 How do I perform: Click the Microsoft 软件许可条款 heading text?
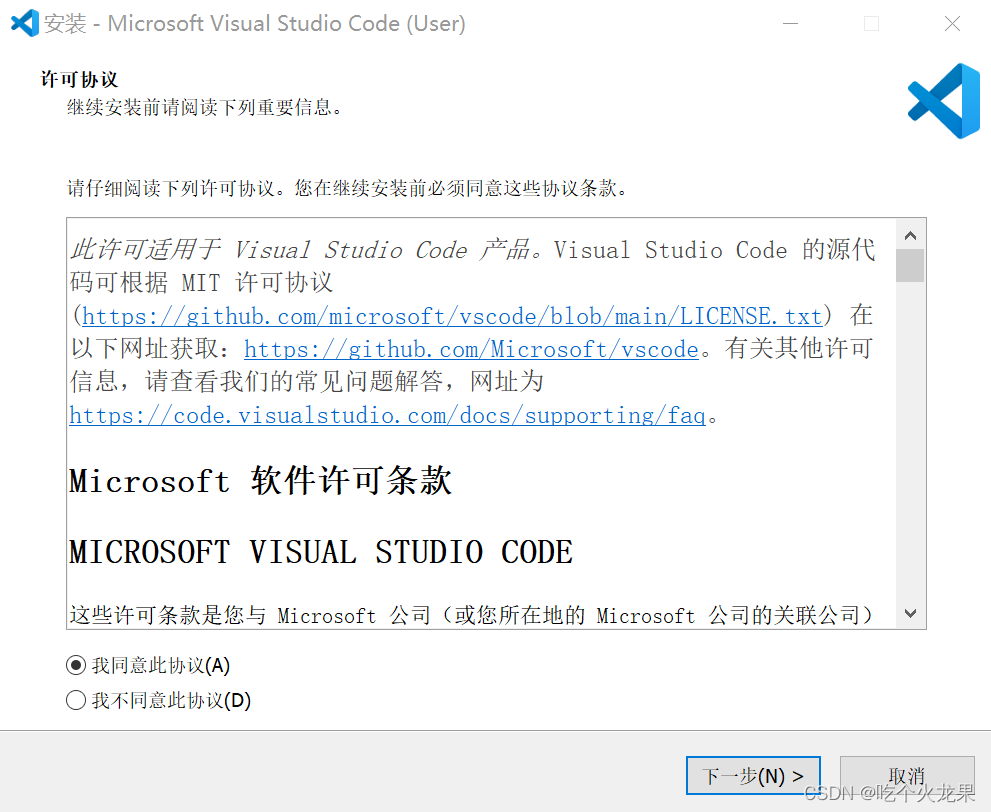point(260,481)
